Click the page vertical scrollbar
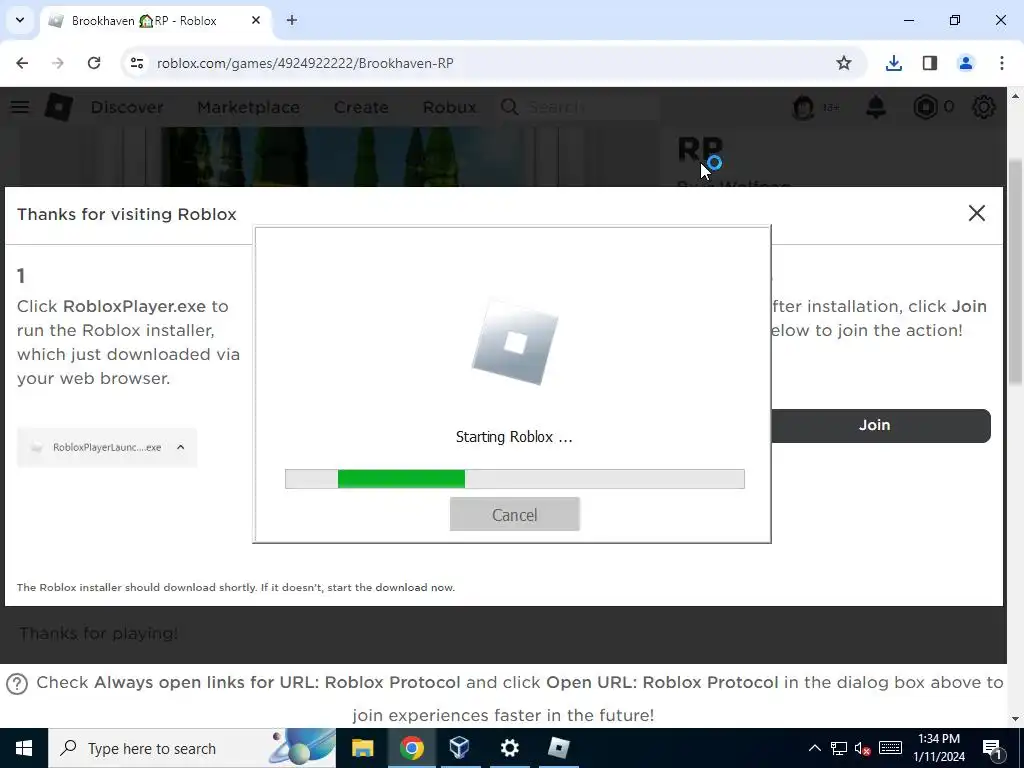The width and height of the screenshot is (1024, 768). click(1015, 271)
